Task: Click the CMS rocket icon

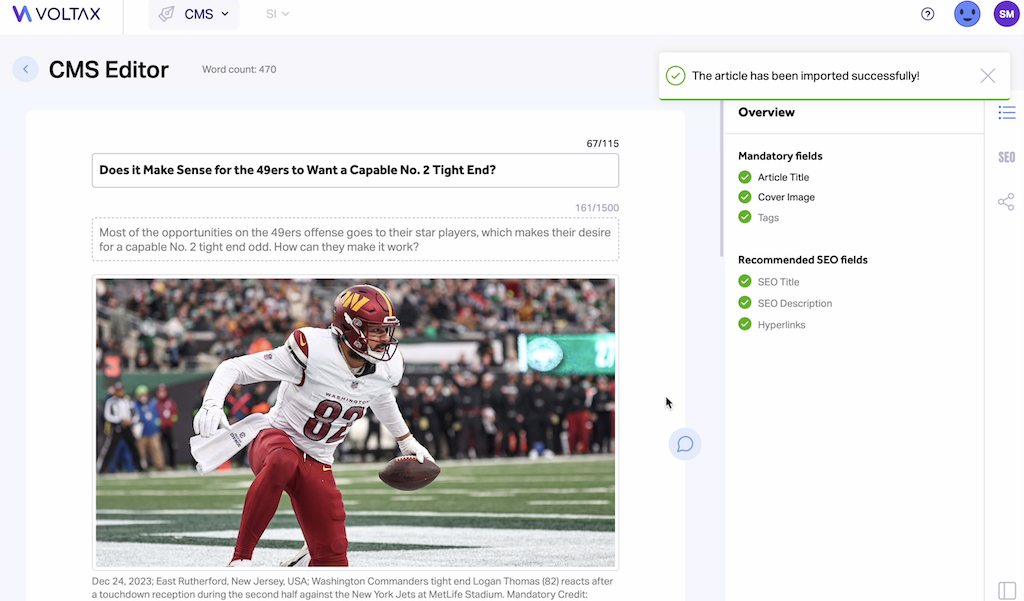Action: [167, 14]
